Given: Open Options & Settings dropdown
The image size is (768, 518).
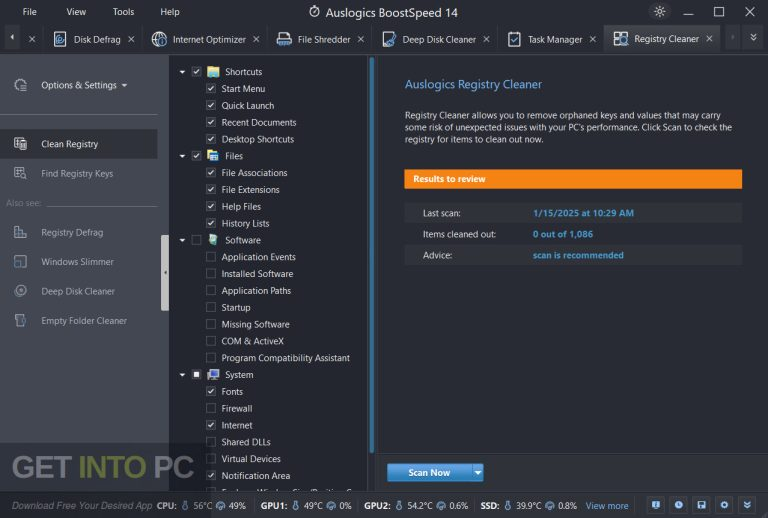Looking at the screenshot, I should coord(84,85).
